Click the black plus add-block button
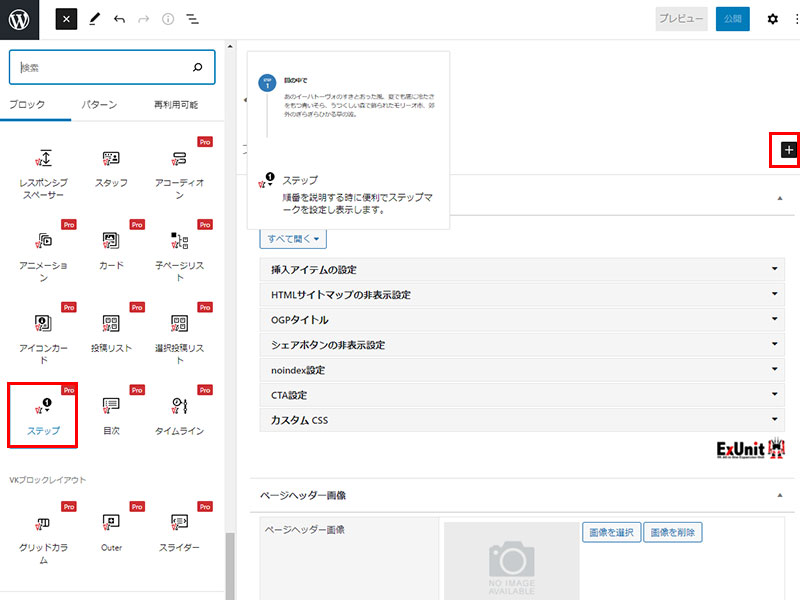The height and width of the screenshot is (600, 800). 788,149
